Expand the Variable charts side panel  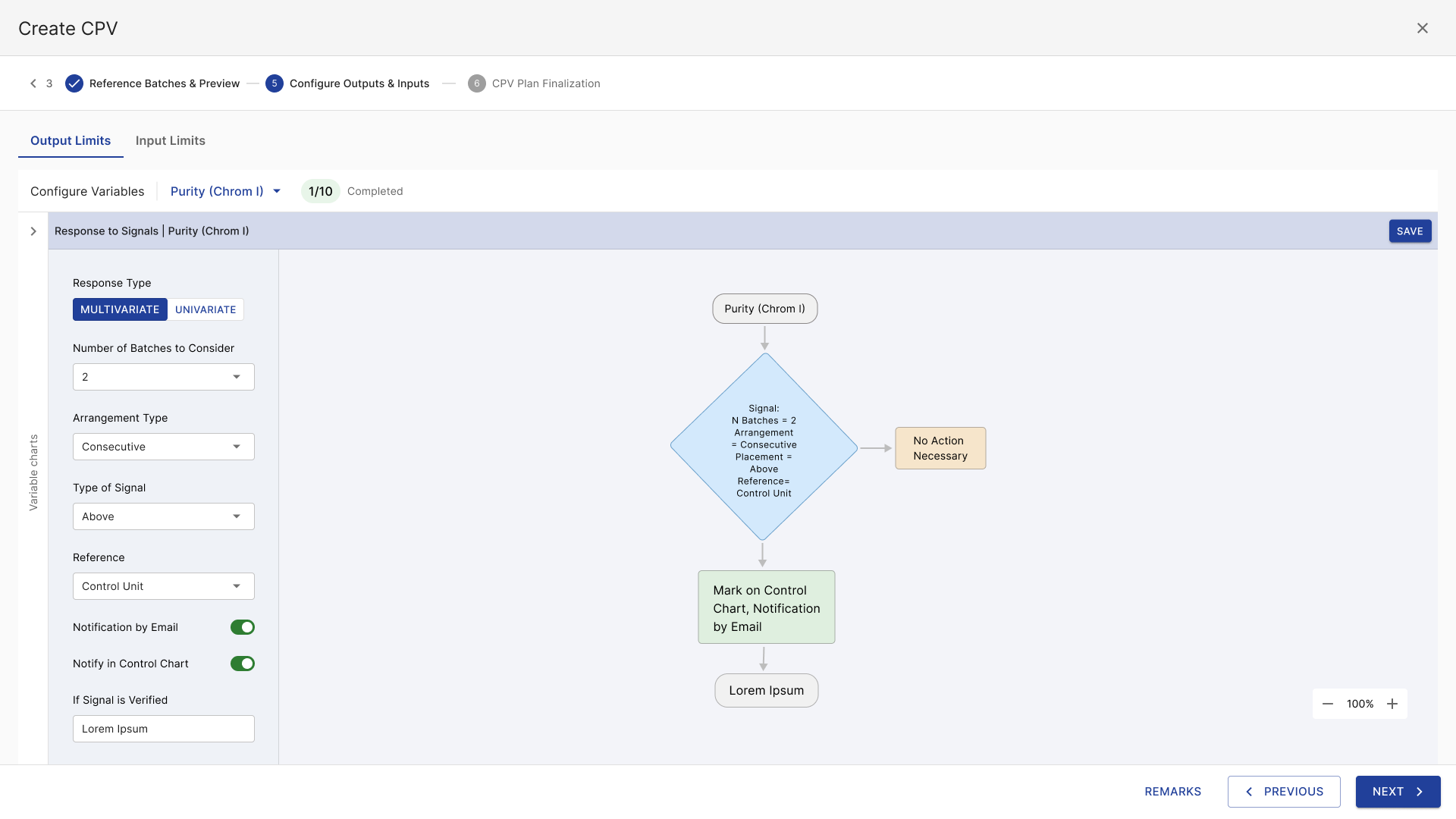coord(33,231)
